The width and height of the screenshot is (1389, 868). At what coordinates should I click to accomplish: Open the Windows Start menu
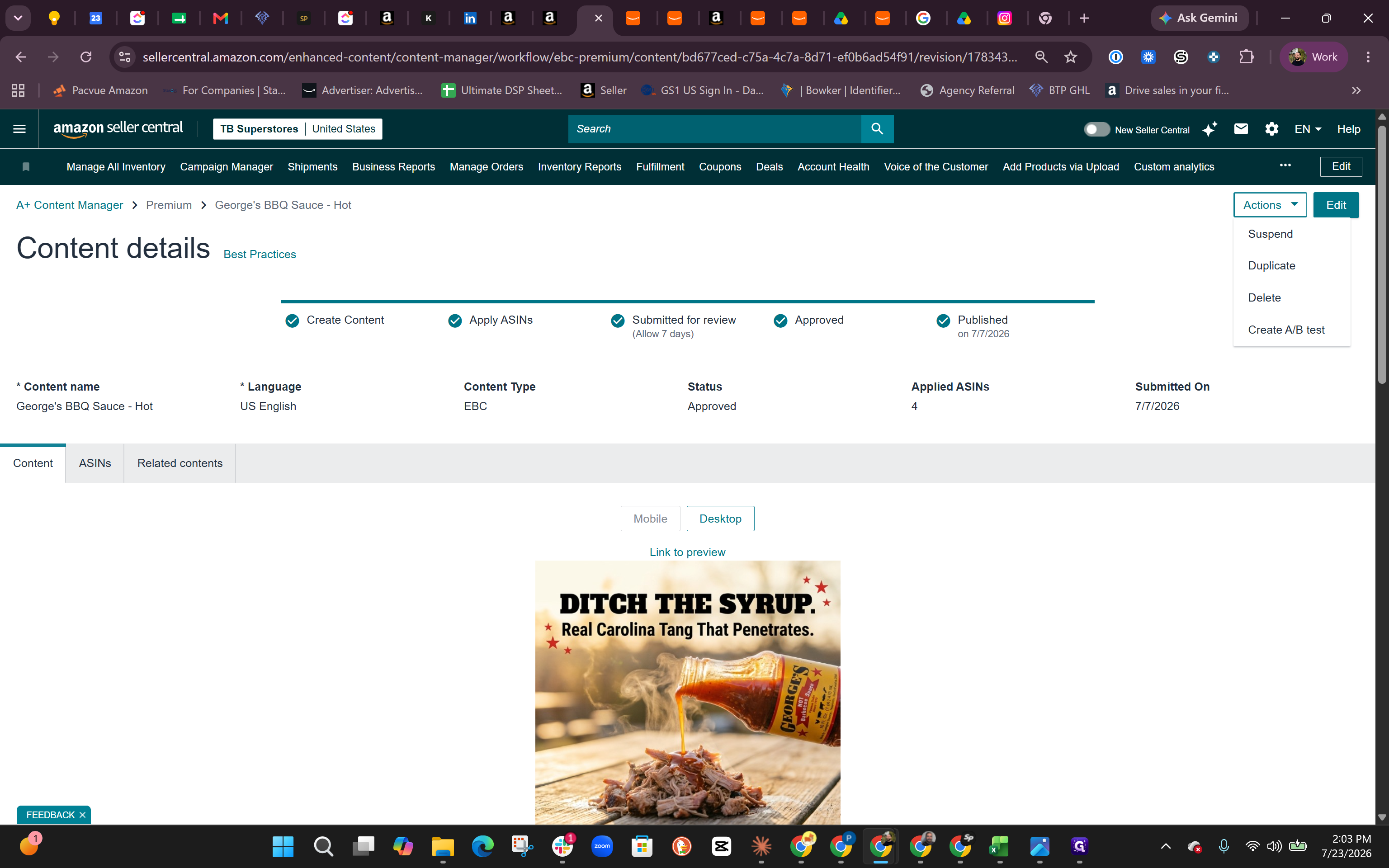(x=283, y=846)
